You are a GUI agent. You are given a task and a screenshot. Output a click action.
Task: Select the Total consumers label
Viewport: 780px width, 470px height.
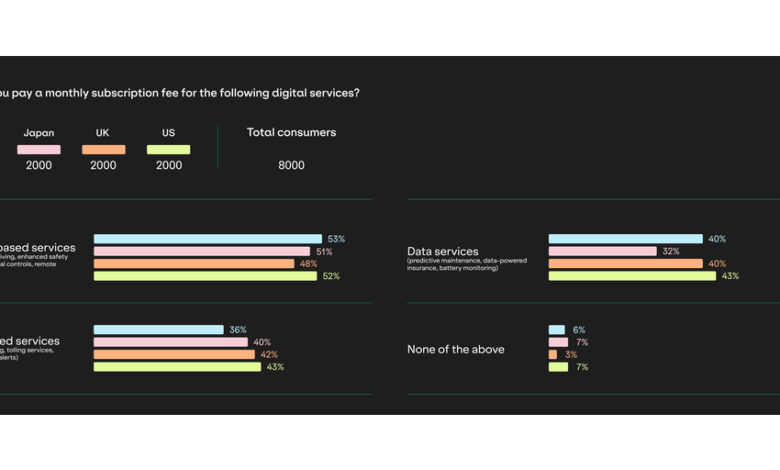[291, 132]
